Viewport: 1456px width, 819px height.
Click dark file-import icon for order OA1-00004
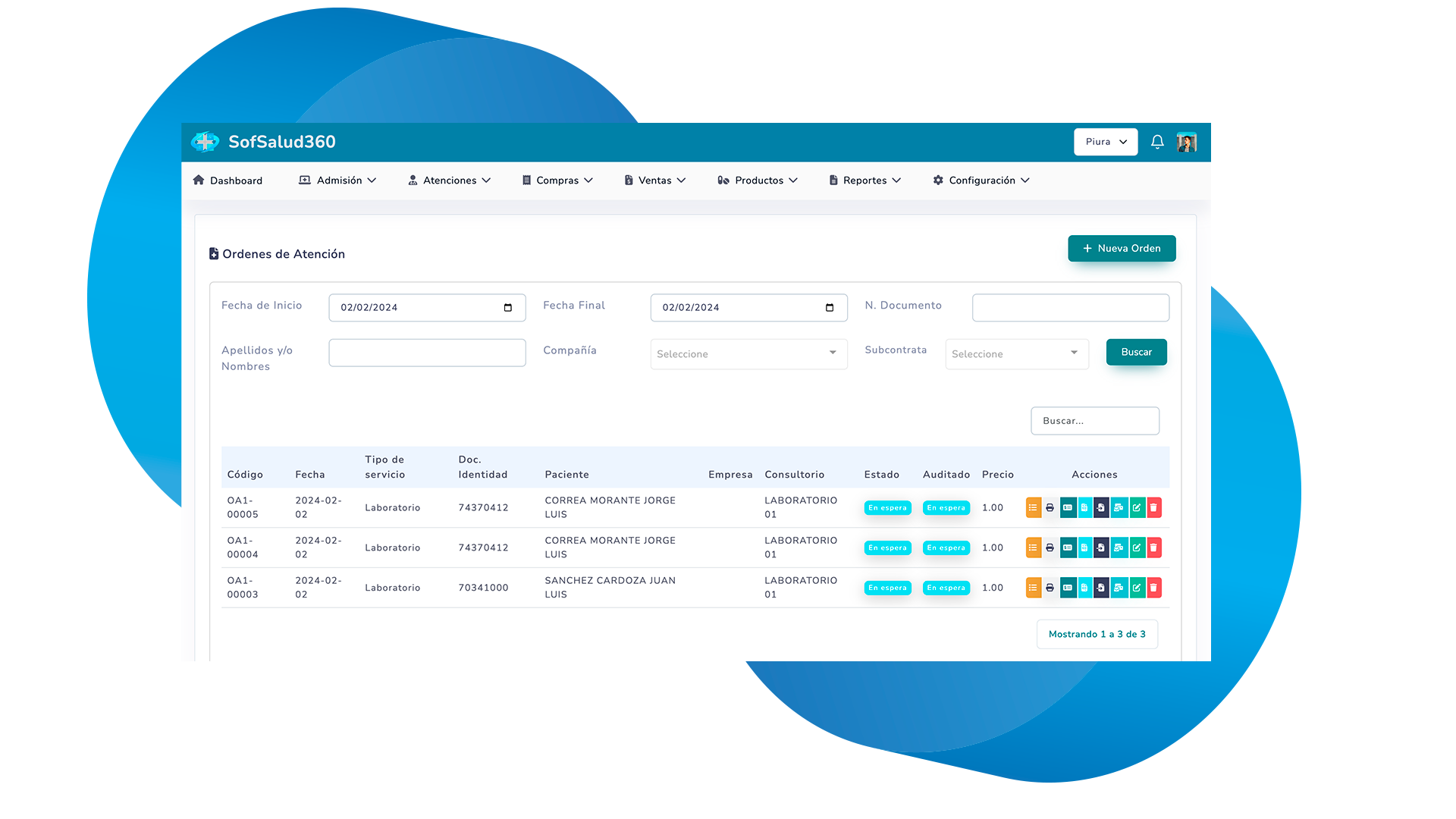(x=1101, y=548)
